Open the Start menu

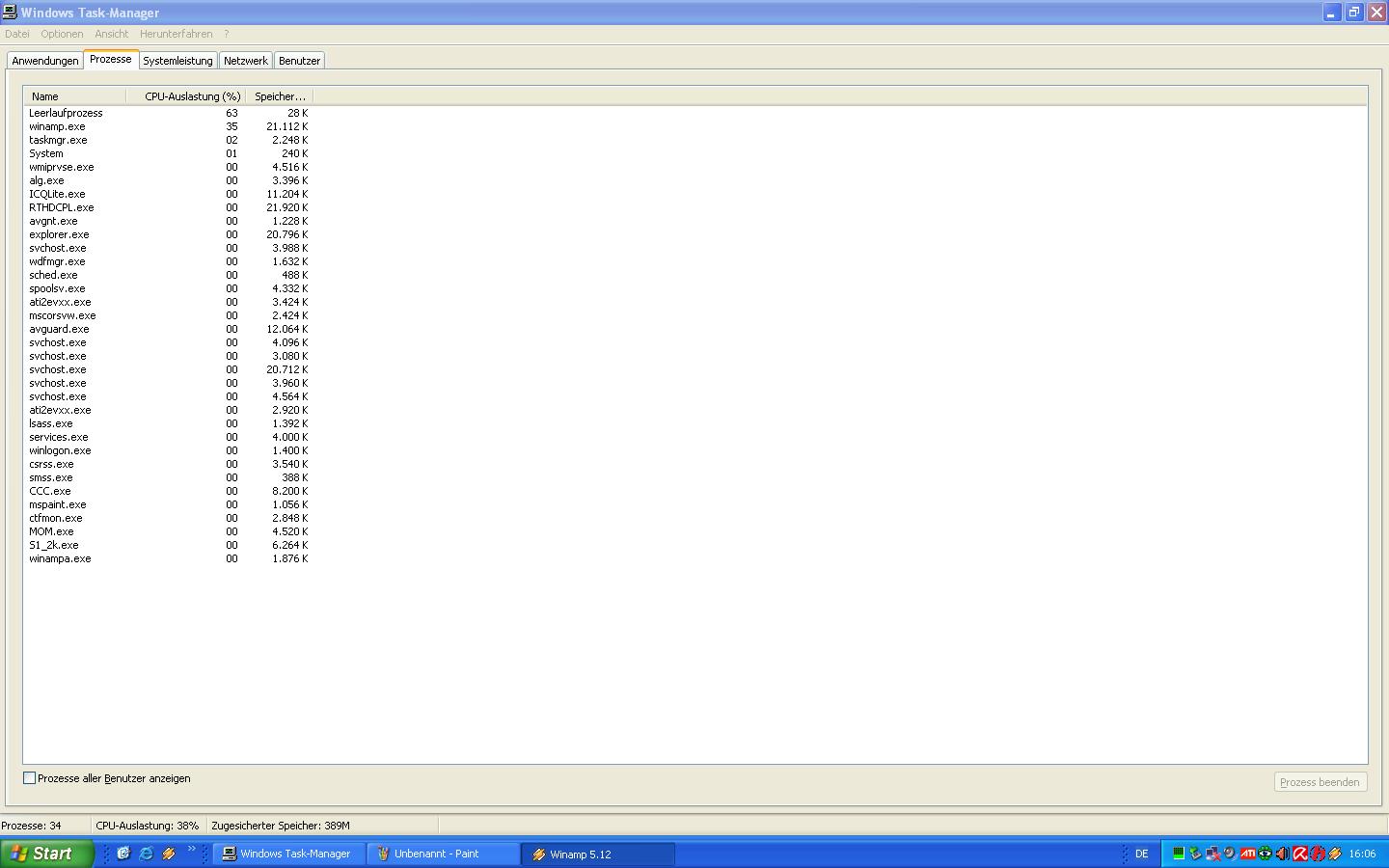point(47,854)
